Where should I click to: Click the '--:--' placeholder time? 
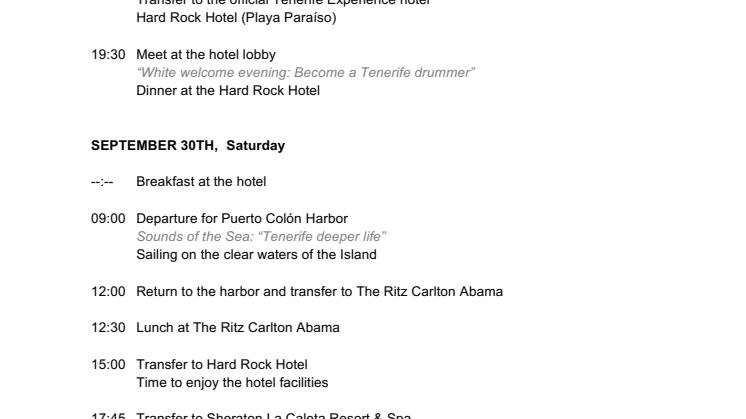pos(102,182)
